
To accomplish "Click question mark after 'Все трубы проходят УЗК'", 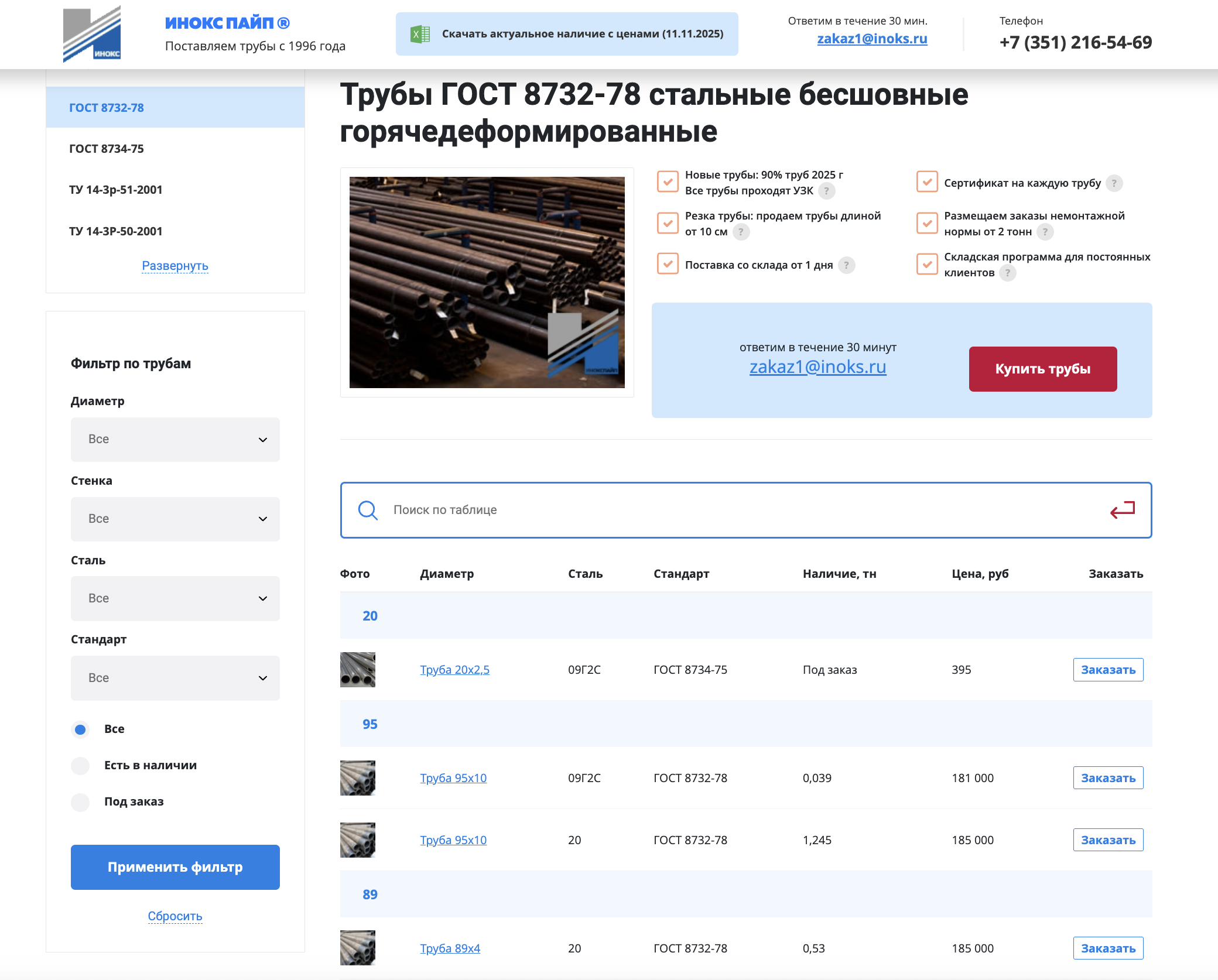I will [826, 191].
